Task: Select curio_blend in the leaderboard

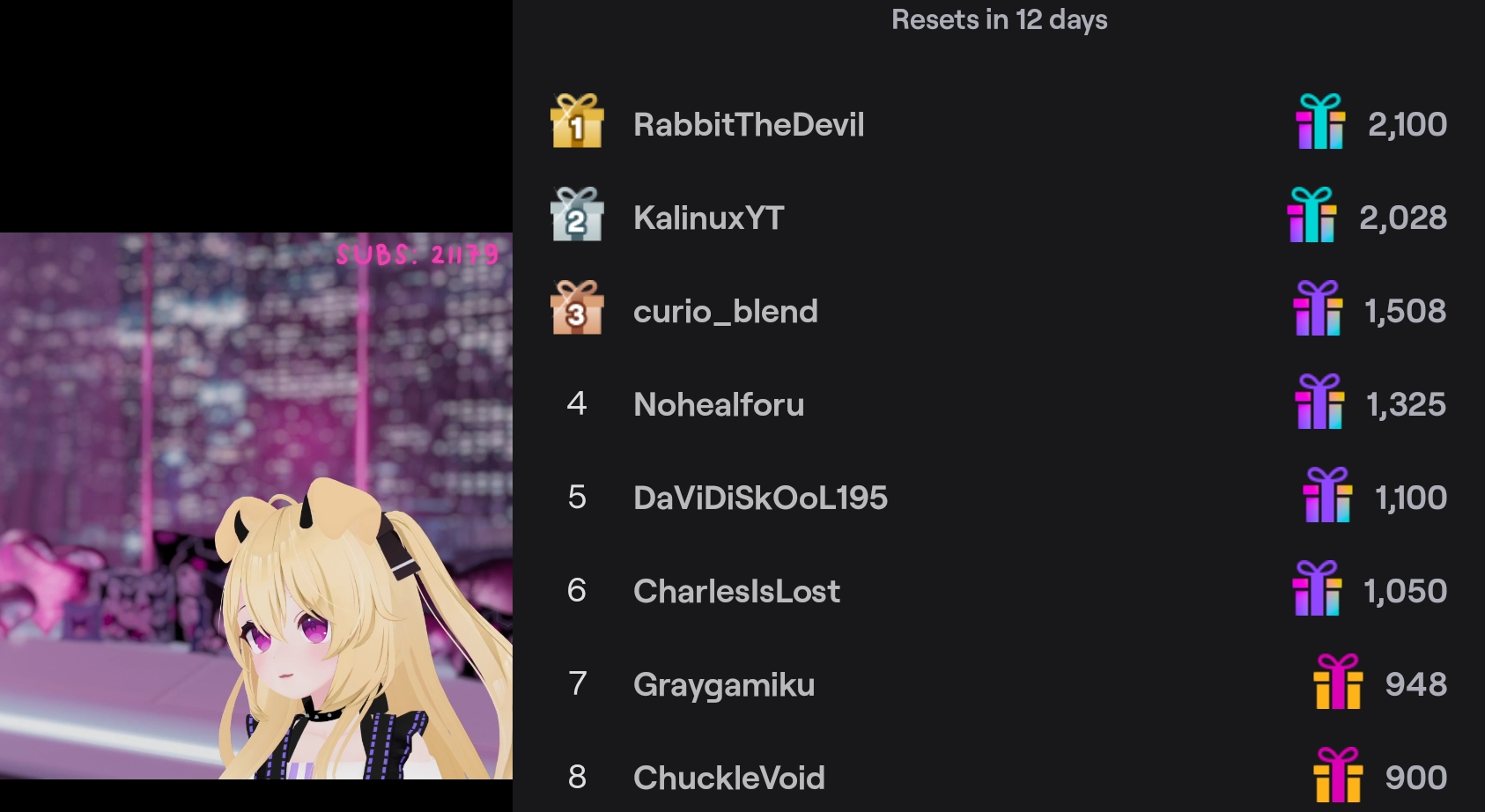Action: pos(726,312)
